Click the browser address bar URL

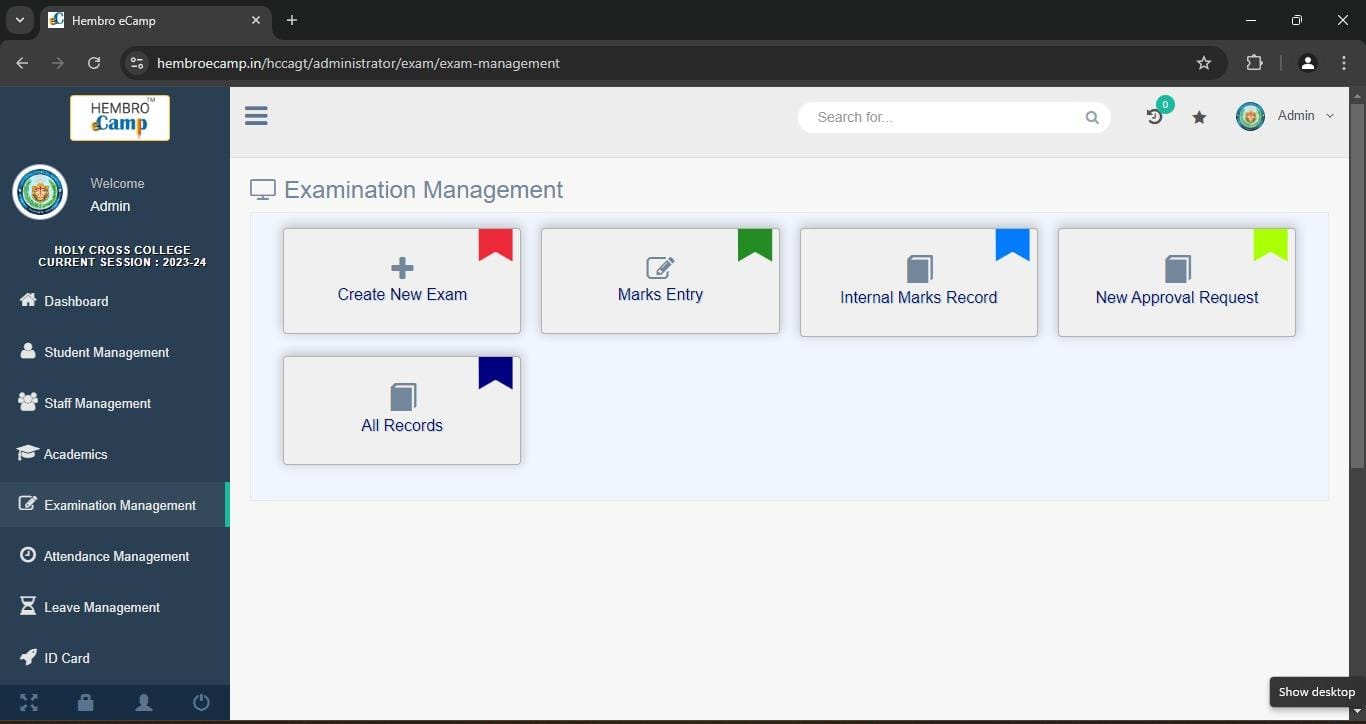(358, 63)
